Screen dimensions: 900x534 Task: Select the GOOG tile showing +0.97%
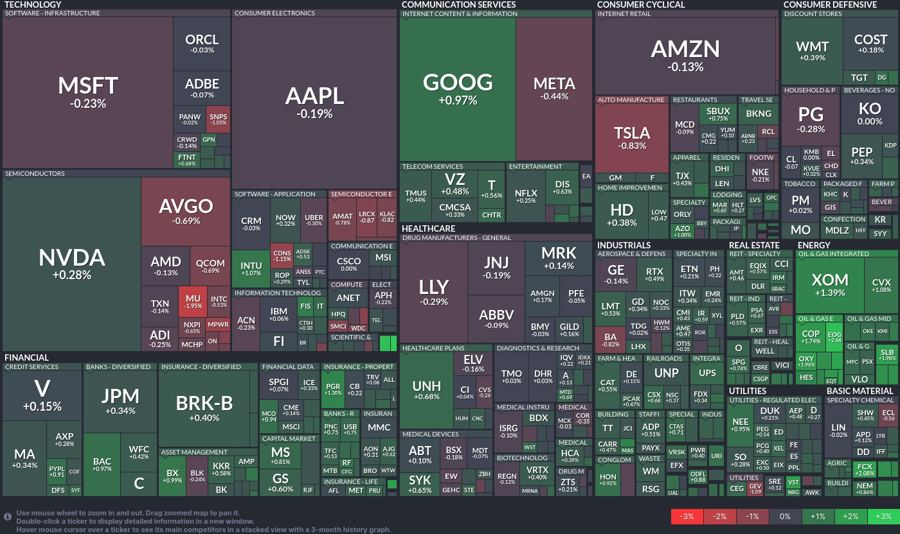point(457,90)
